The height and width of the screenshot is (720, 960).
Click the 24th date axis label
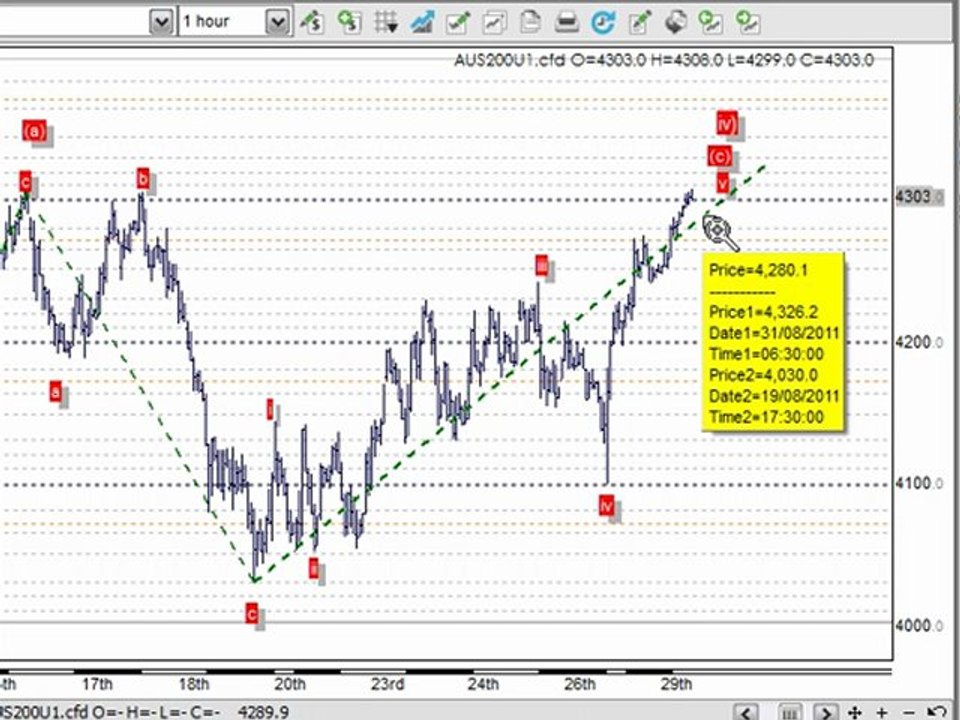[483, 683]
